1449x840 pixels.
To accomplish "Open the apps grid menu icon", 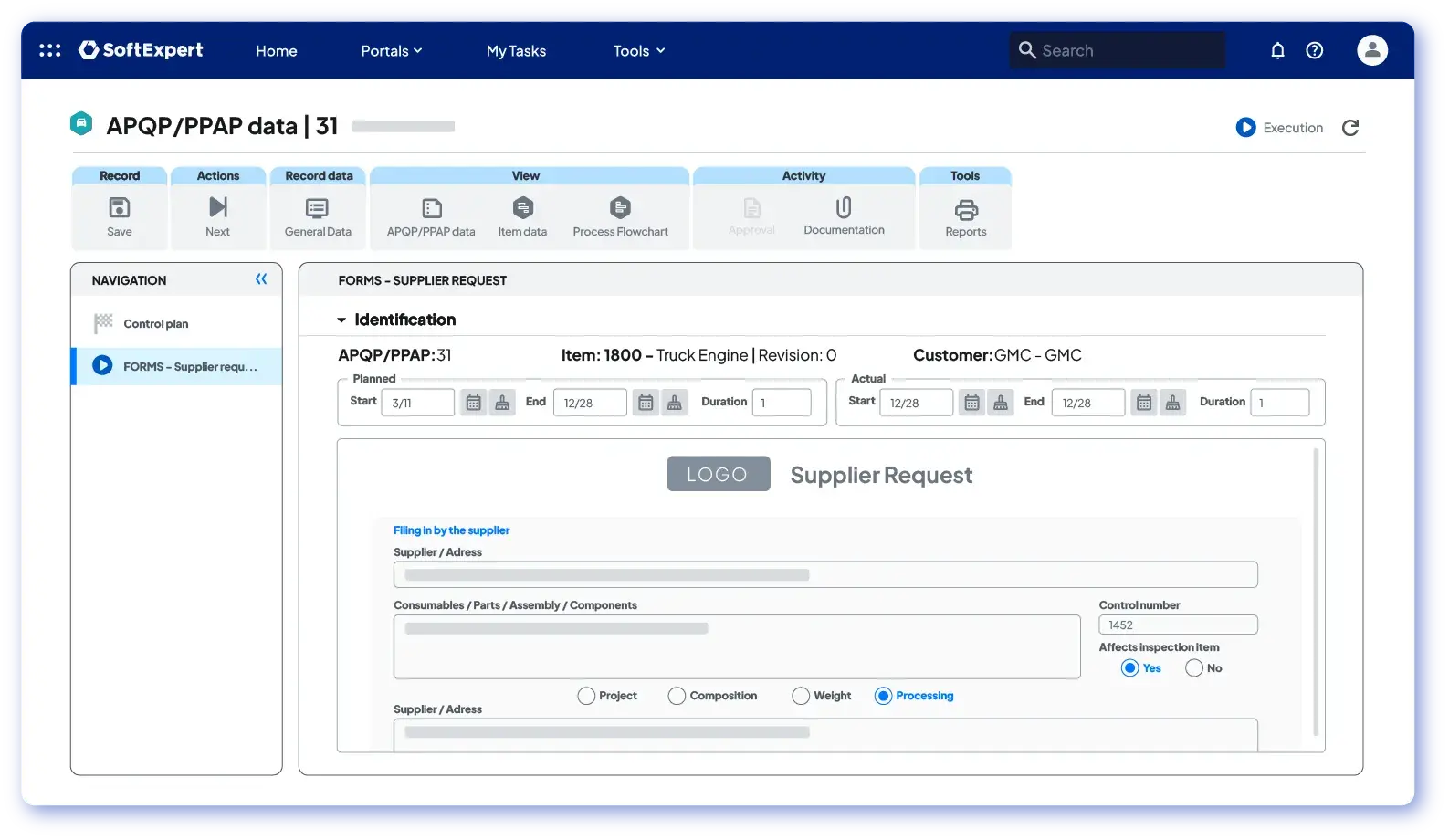I will point(50,50).
